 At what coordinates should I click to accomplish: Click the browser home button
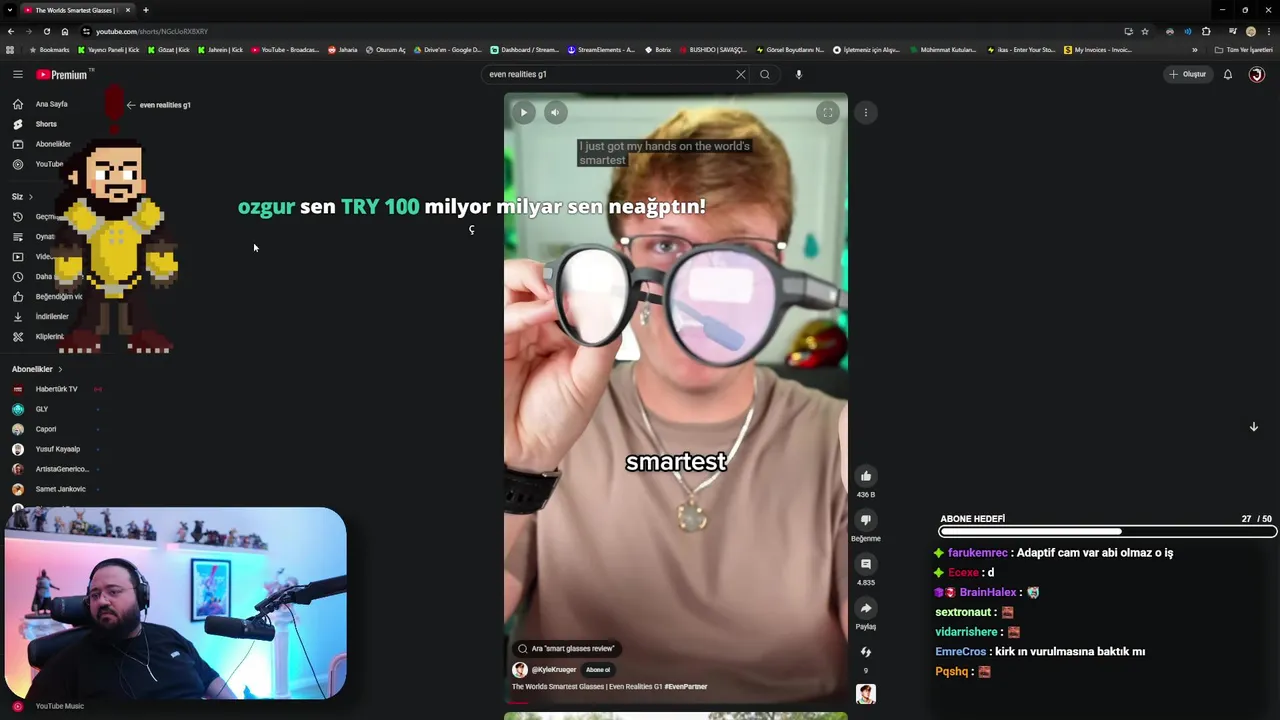click(x=65, y=31)
